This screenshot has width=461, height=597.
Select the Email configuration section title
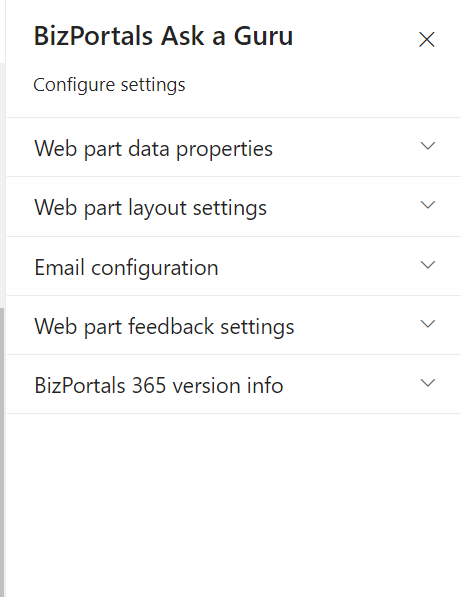tap(126, 267)
